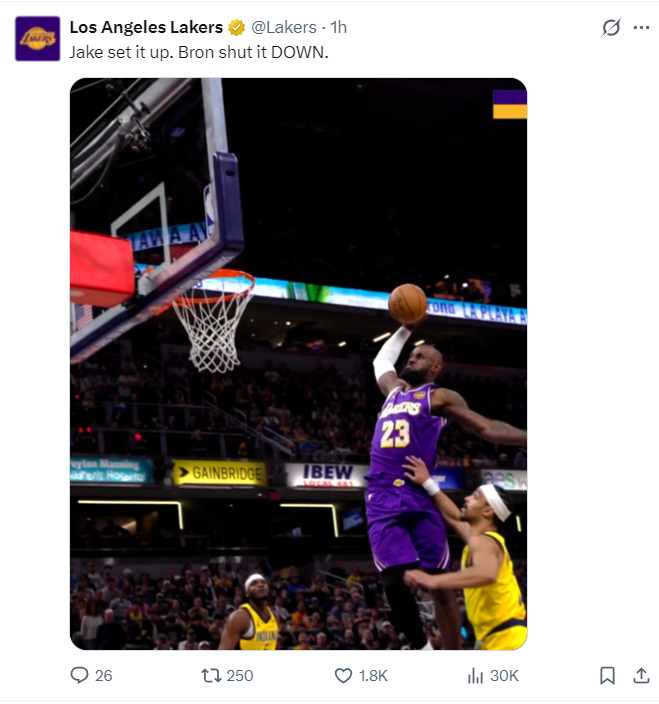
Task: Click the "Jake set it up" post text
Action: point(198,51)
